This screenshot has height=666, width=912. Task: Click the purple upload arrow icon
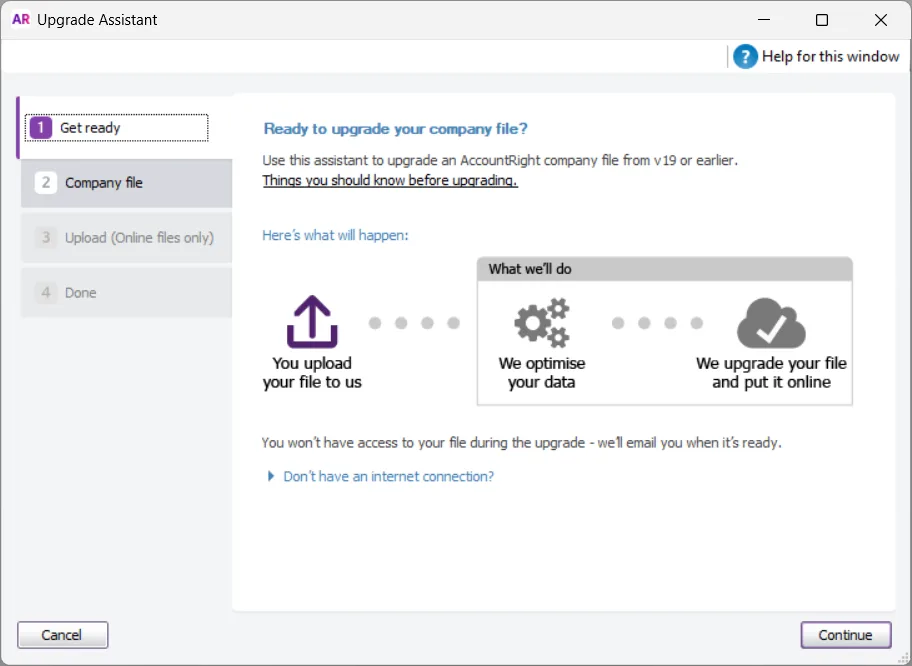(x=312, y=321)
